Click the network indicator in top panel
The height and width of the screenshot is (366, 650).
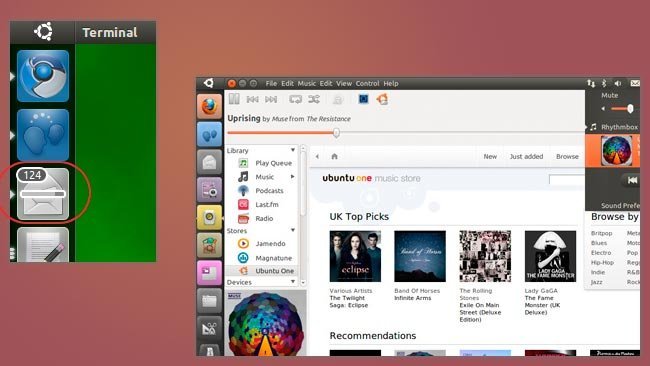pos(591,83)
